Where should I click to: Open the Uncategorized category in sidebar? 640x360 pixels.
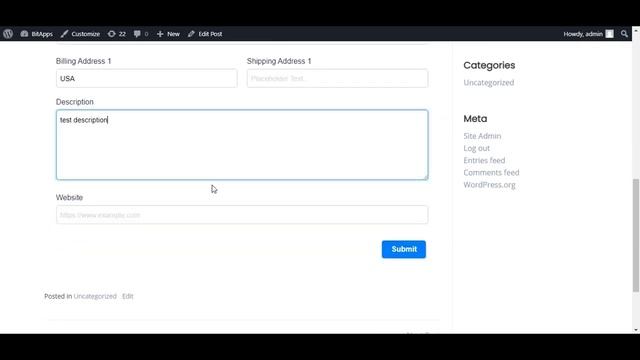(x=489, y=82)
